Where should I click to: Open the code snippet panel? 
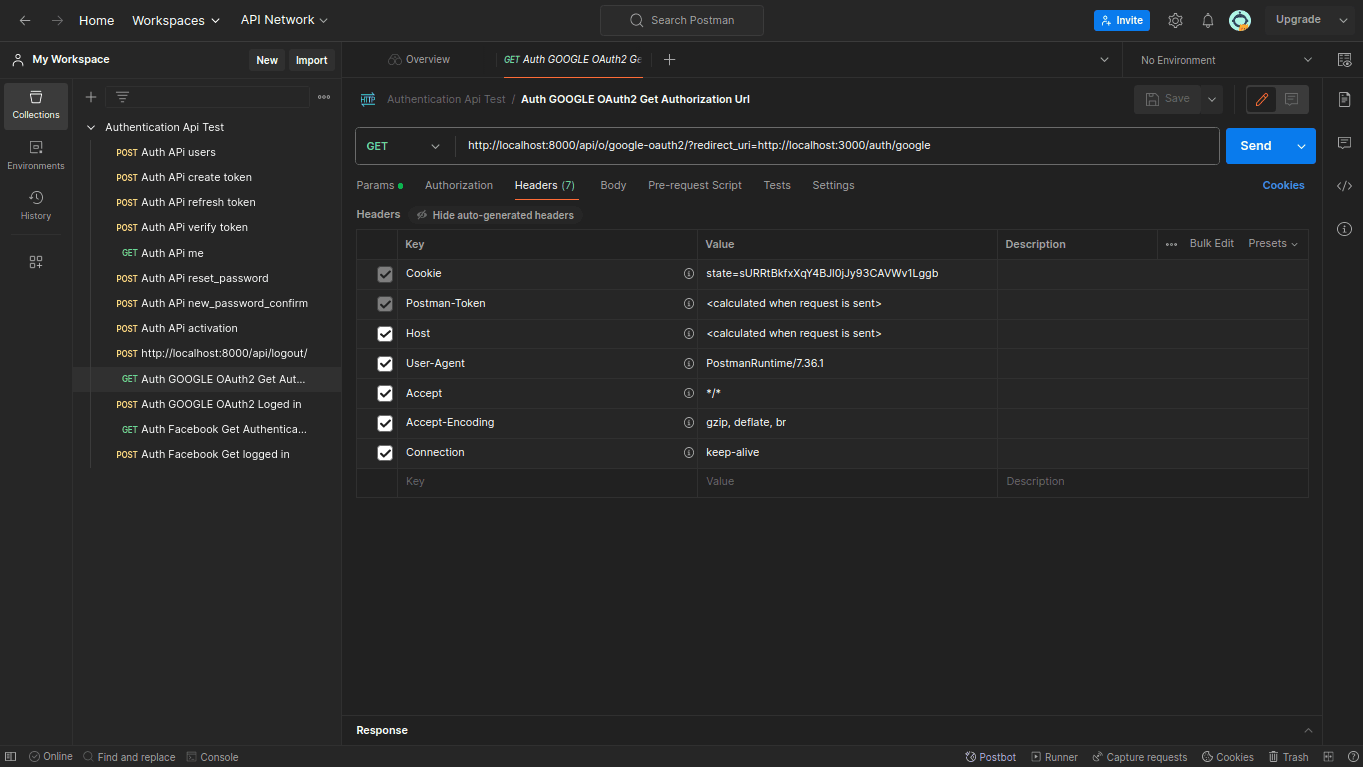(1344, 186)
